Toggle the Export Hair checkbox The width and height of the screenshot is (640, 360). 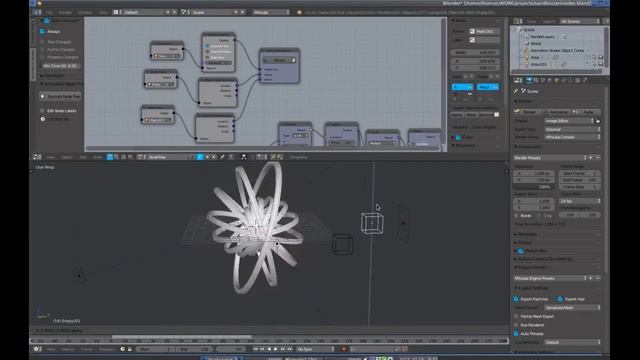point(560,299)
